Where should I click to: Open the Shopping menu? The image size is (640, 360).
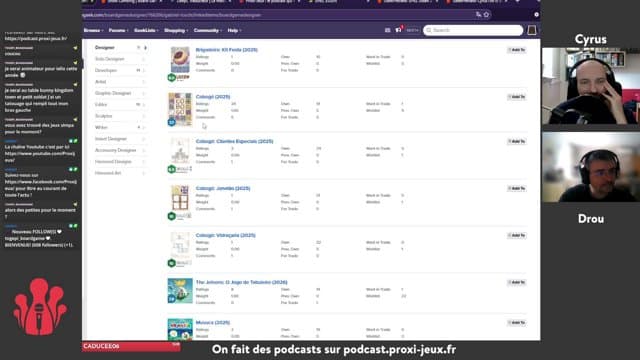(176, 31)
